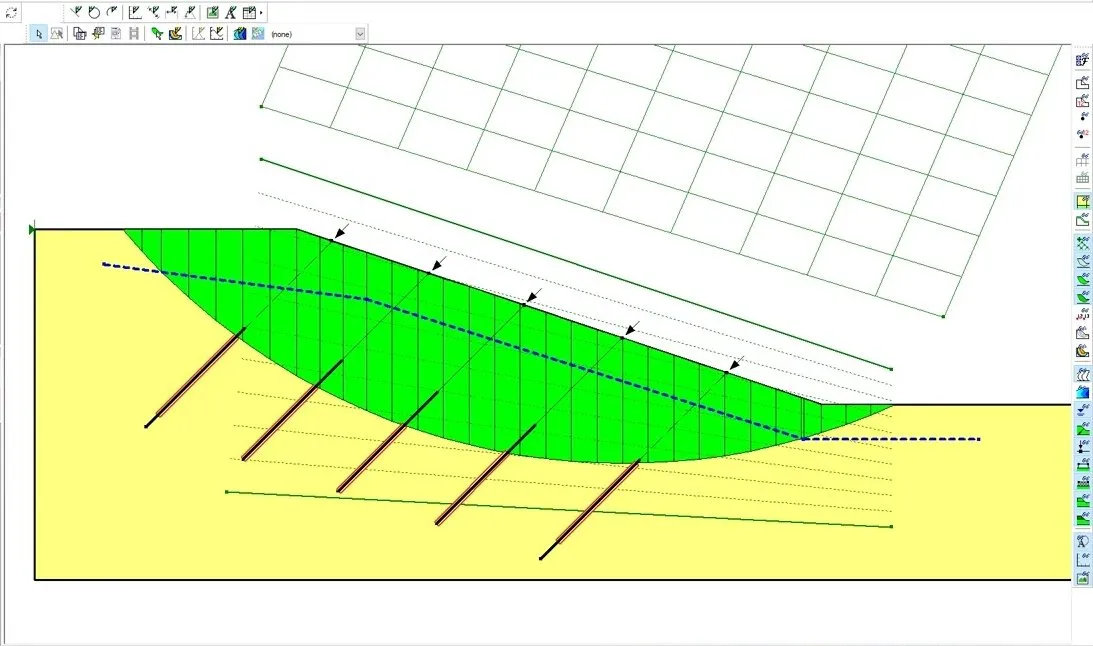Select the arrow selection tool

[39, 32]
